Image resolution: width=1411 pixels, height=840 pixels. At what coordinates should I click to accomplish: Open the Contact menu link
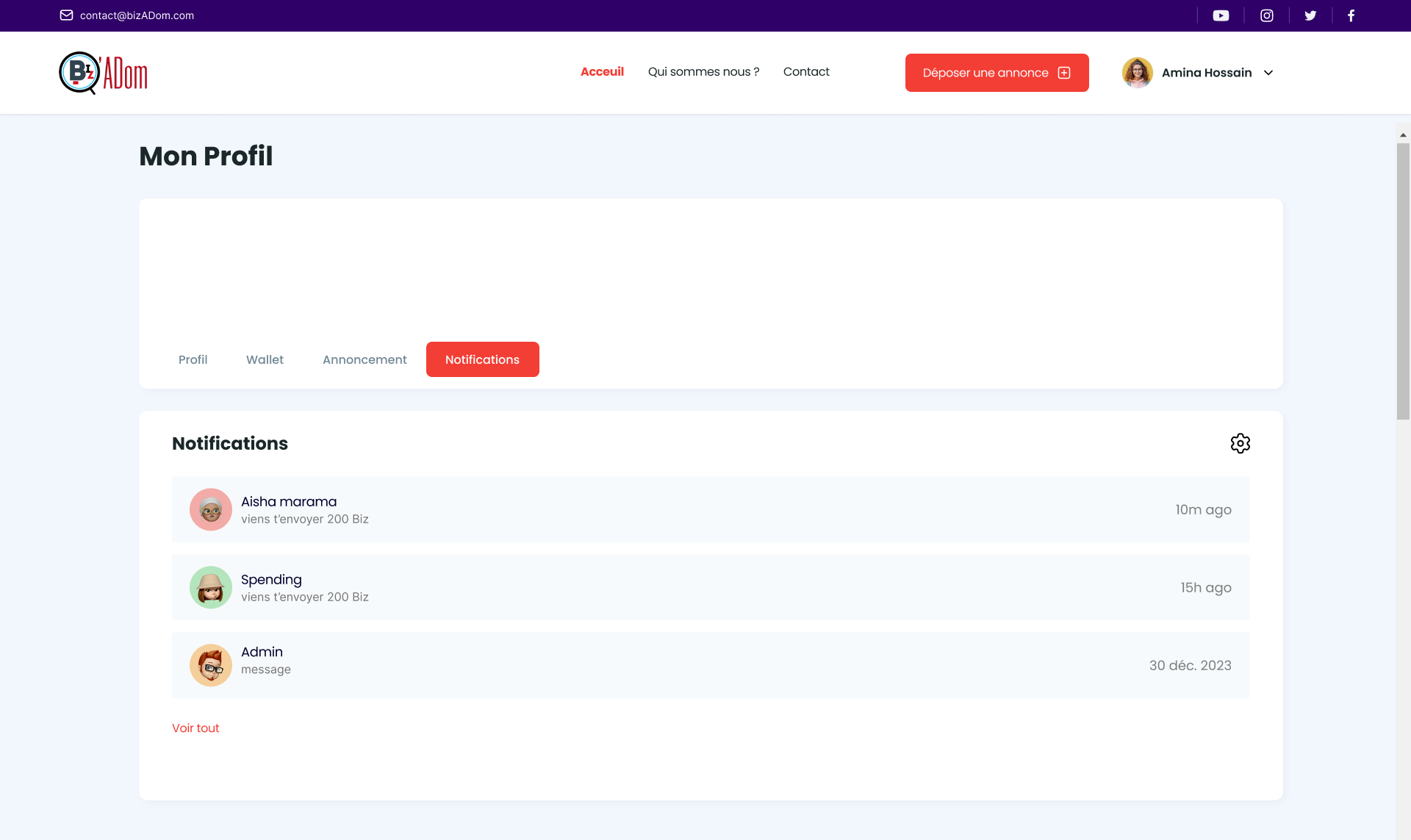click(x=806, y=71)
